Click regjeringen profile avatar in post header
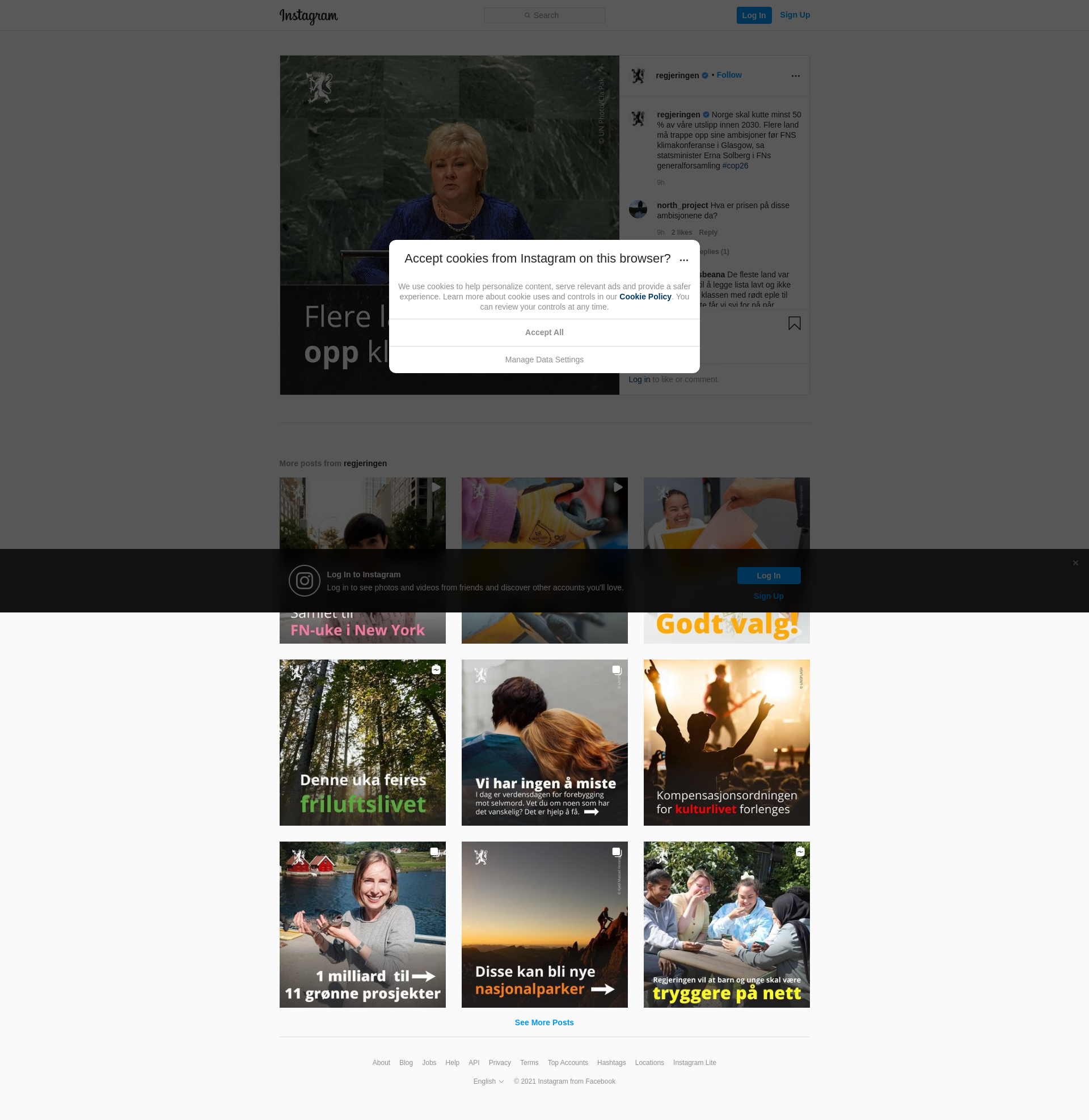Viewport: 1089px width, 1120px height. 638,75
